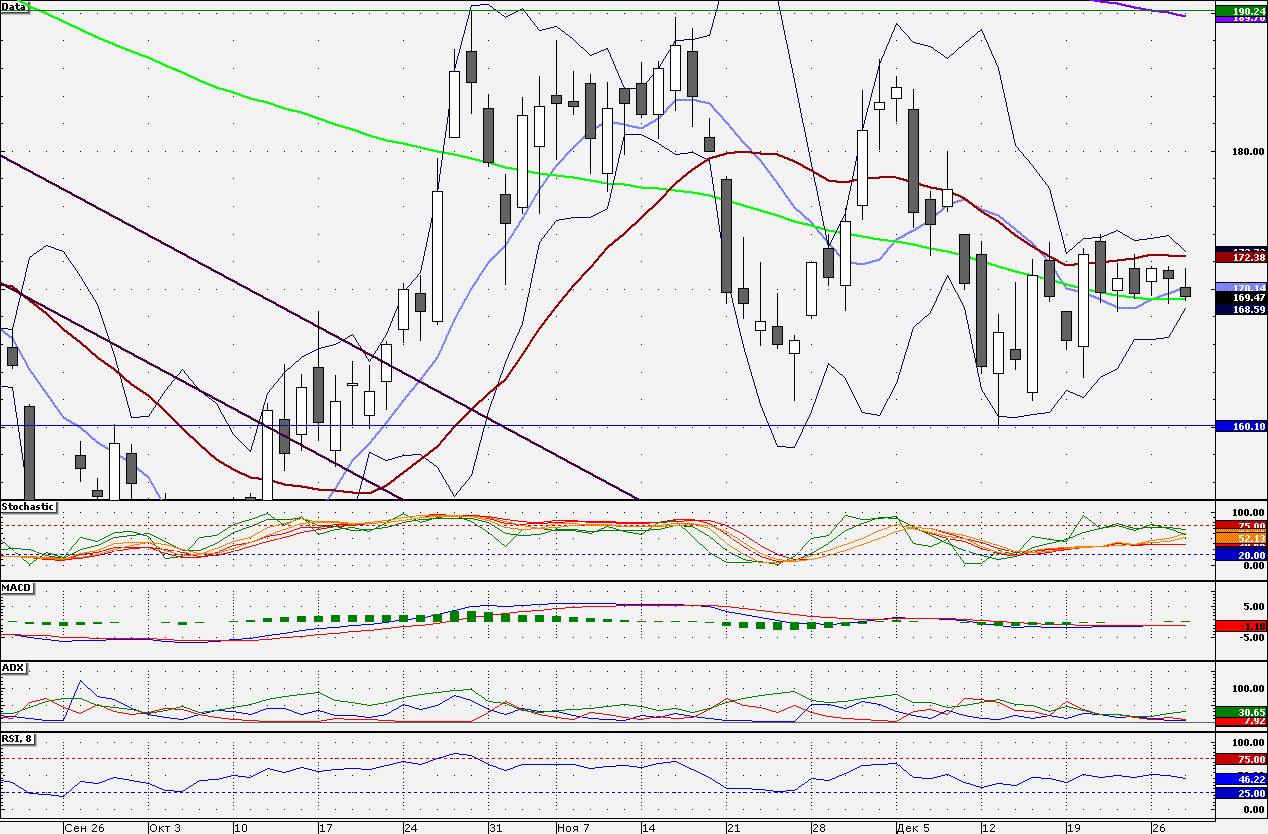Viewport: 1268px width, 834px height.
Task: Click the black 169.47 current price tag
Action: (1241, 297)
